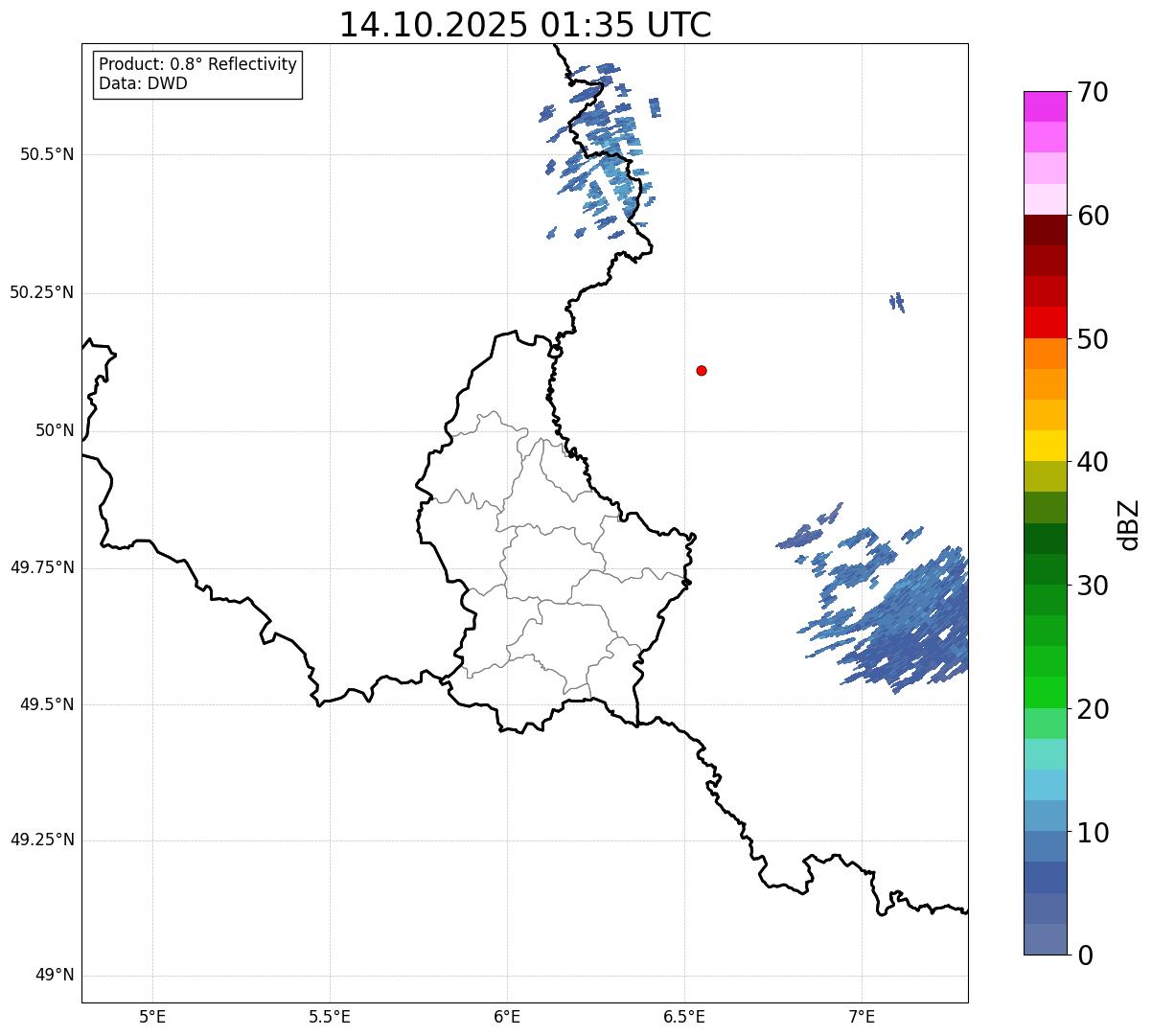
Task: Click the 'Data: DWD' text
Action: (x=143, y=83)
